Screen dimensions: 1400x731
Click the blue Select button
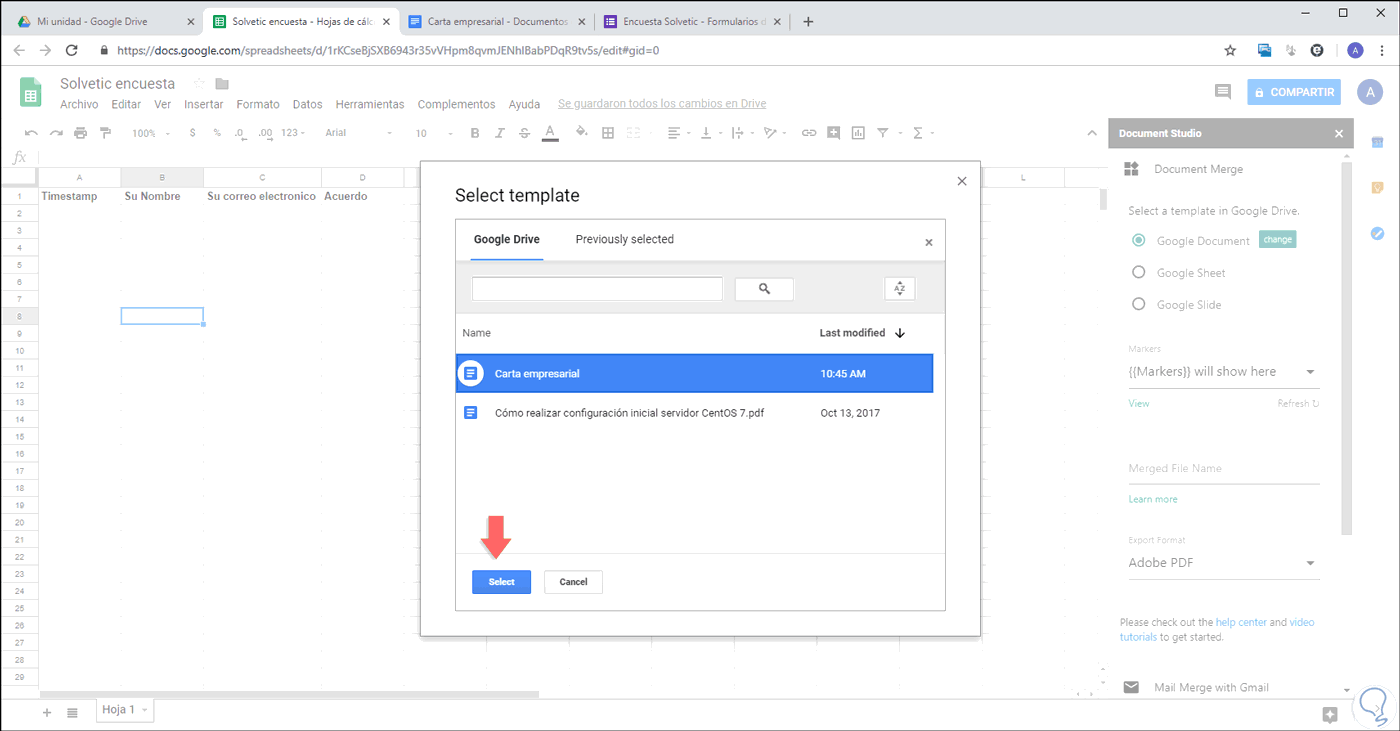[502, 582]
